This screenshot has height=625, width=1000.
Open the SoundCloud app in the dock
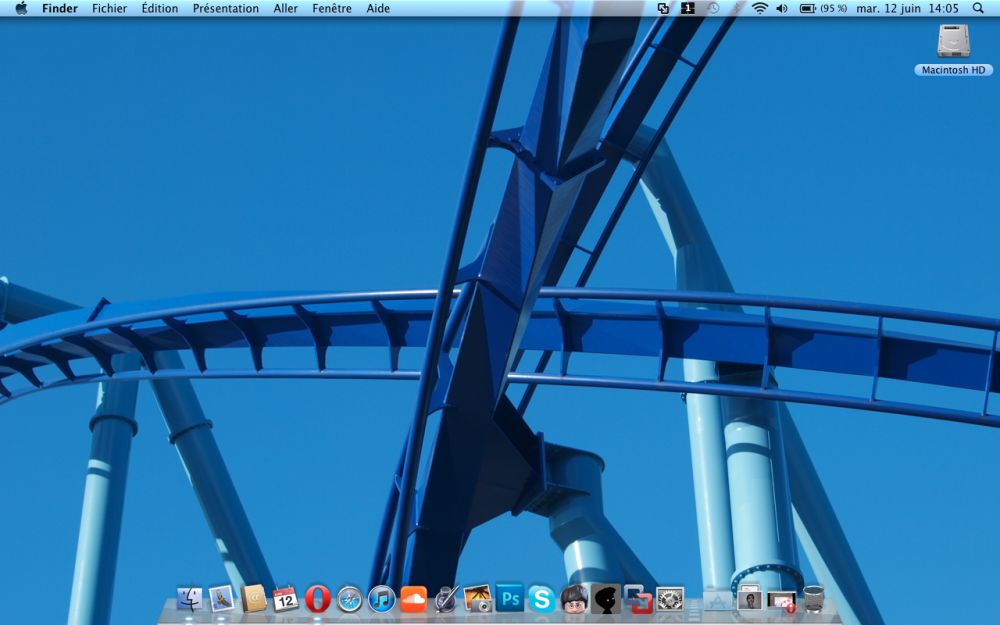[x=413, y=599]
